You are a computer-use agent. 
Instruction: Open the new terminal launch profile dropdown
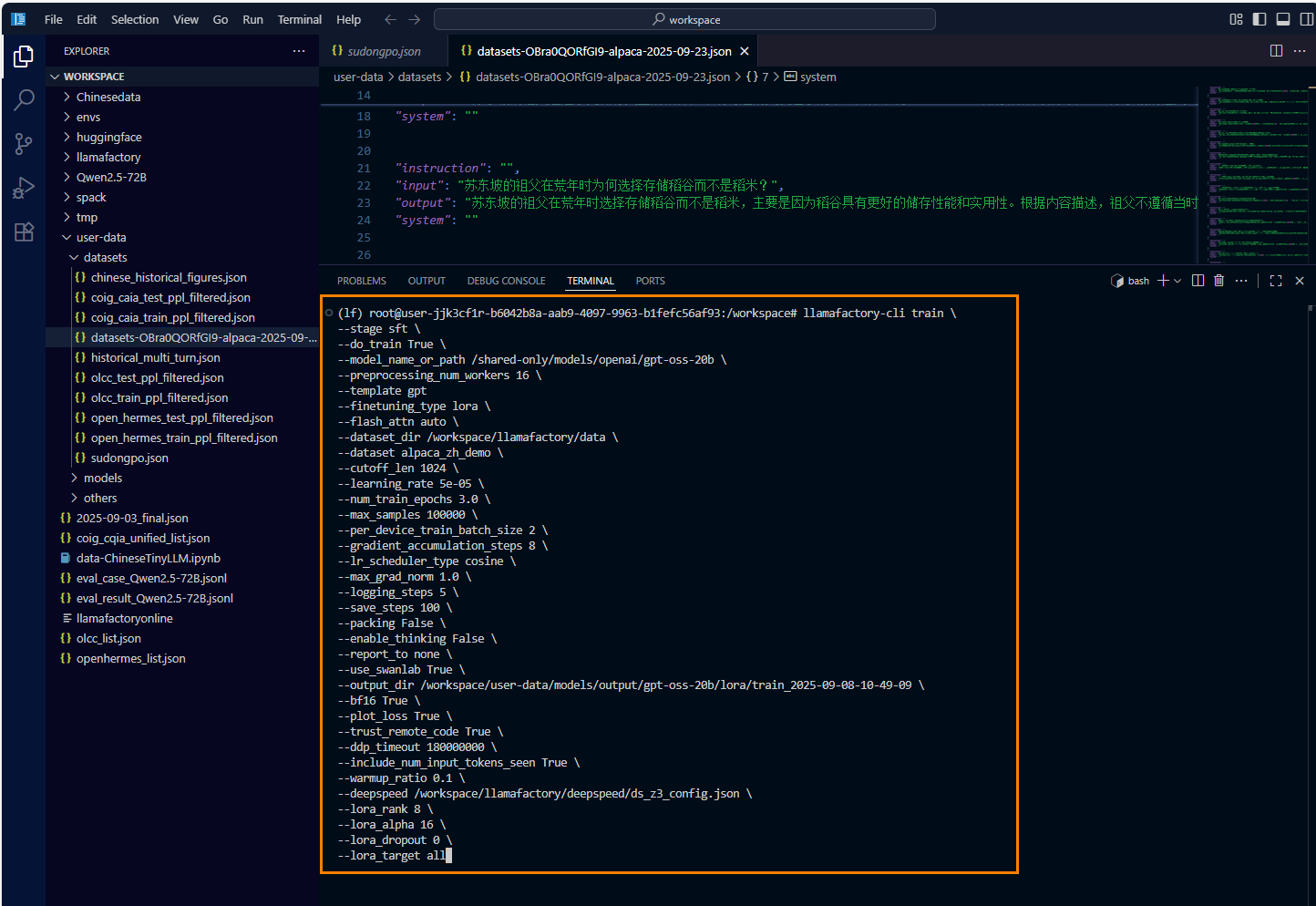tap(1177, 281)
